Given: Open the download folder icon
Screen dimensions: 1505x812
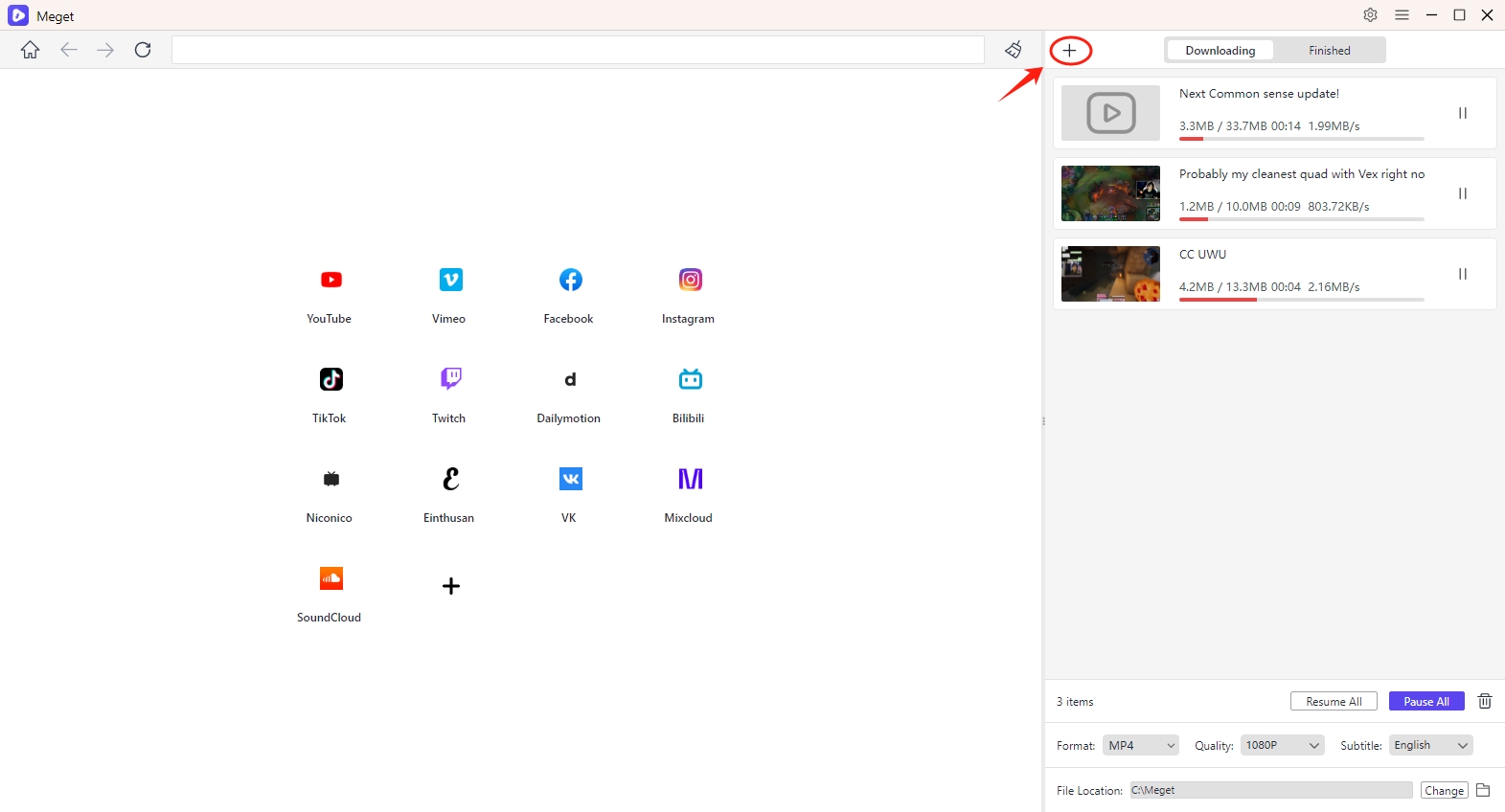Looking at the screenshot, I should click(1483, 790).
